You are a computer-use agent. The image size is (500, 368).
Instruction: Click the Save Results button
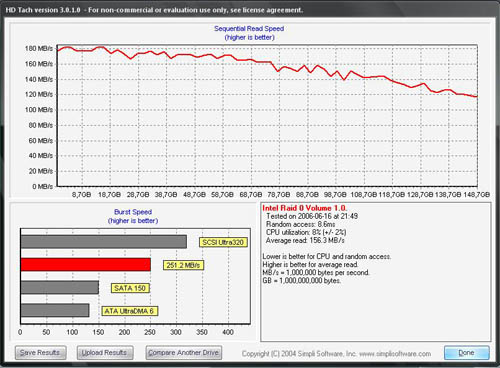coord(40,352)
